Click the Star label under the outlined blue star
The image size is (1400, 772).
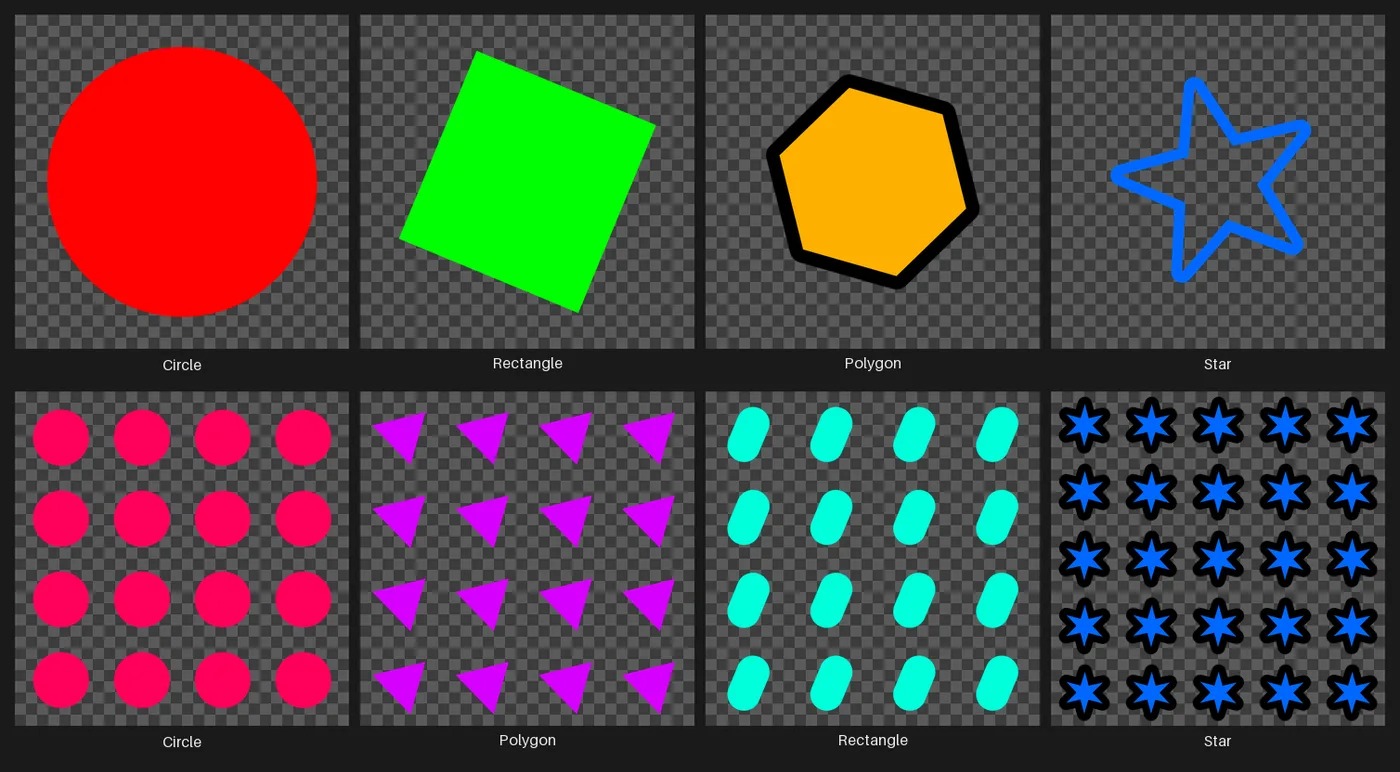(x=1217, y=365)
